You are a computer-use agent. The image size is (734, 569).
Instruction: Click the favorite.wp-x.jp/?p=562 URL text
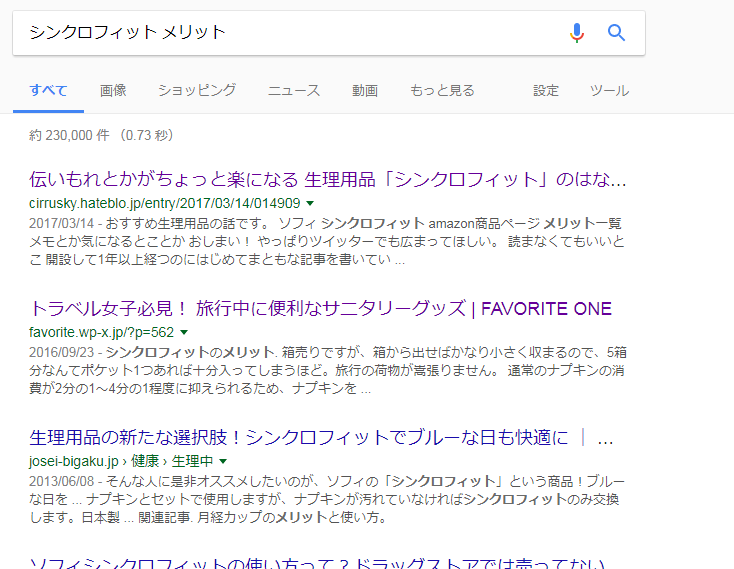click(101, 333)
